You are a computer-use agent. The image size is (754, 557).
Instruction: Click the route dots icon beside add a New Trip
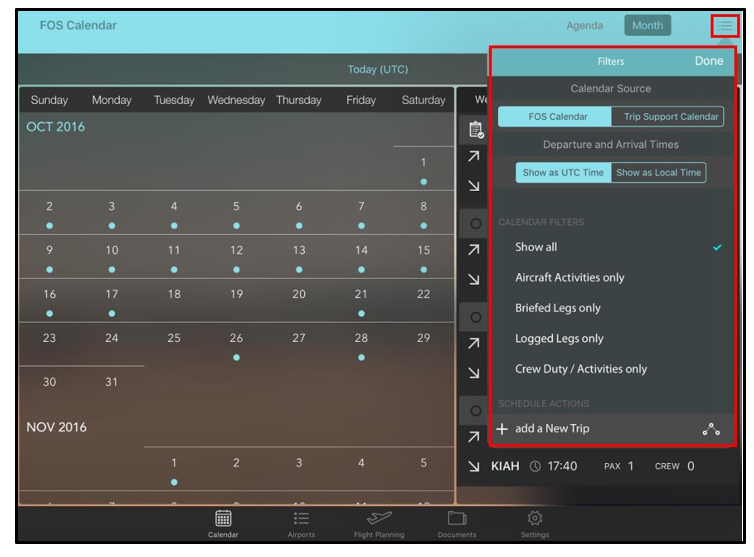(x=711, y=429)
